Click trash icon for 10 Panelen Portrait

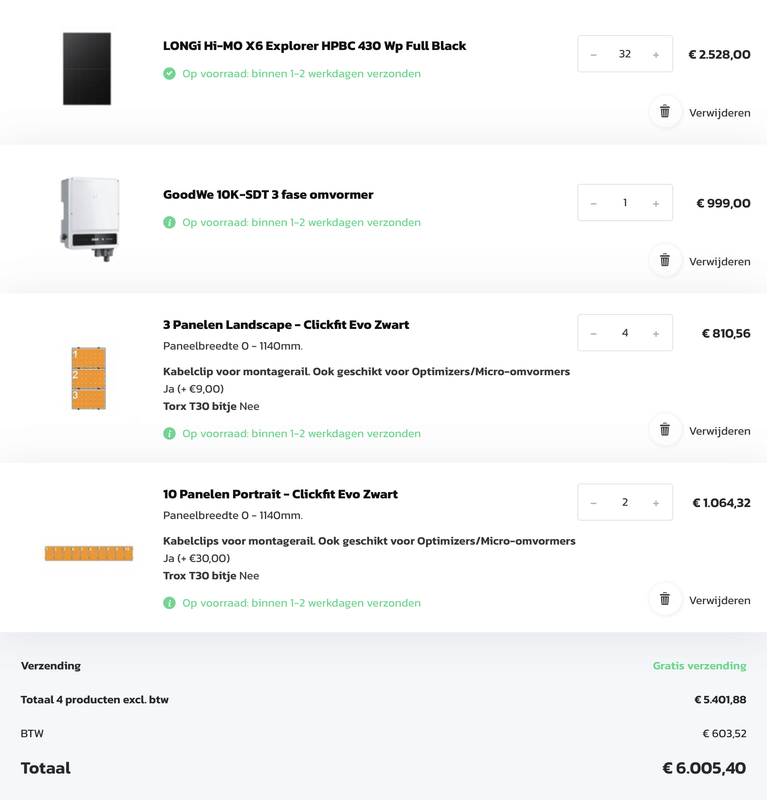pos(665,600)
